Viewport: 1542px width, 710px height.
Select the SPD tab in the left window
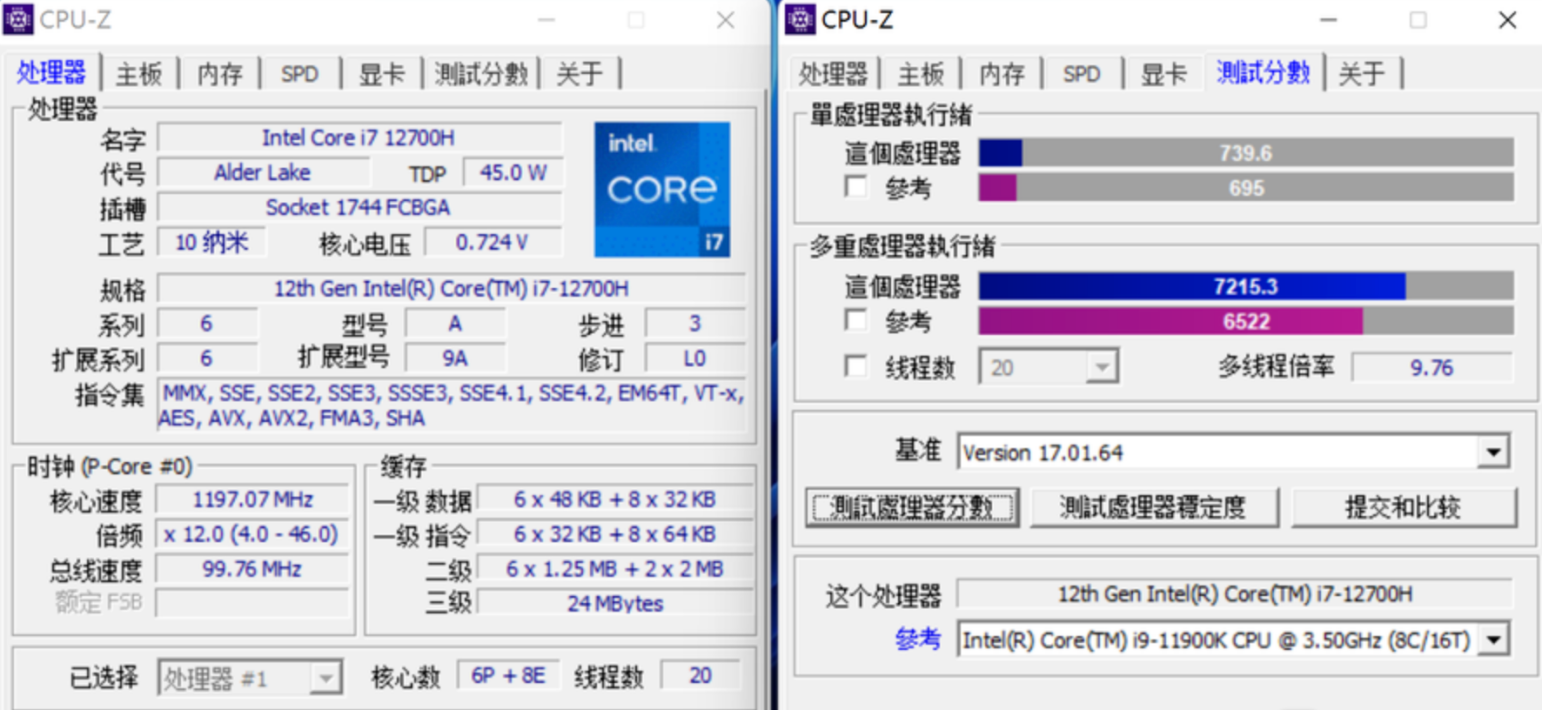click(298, 72)
